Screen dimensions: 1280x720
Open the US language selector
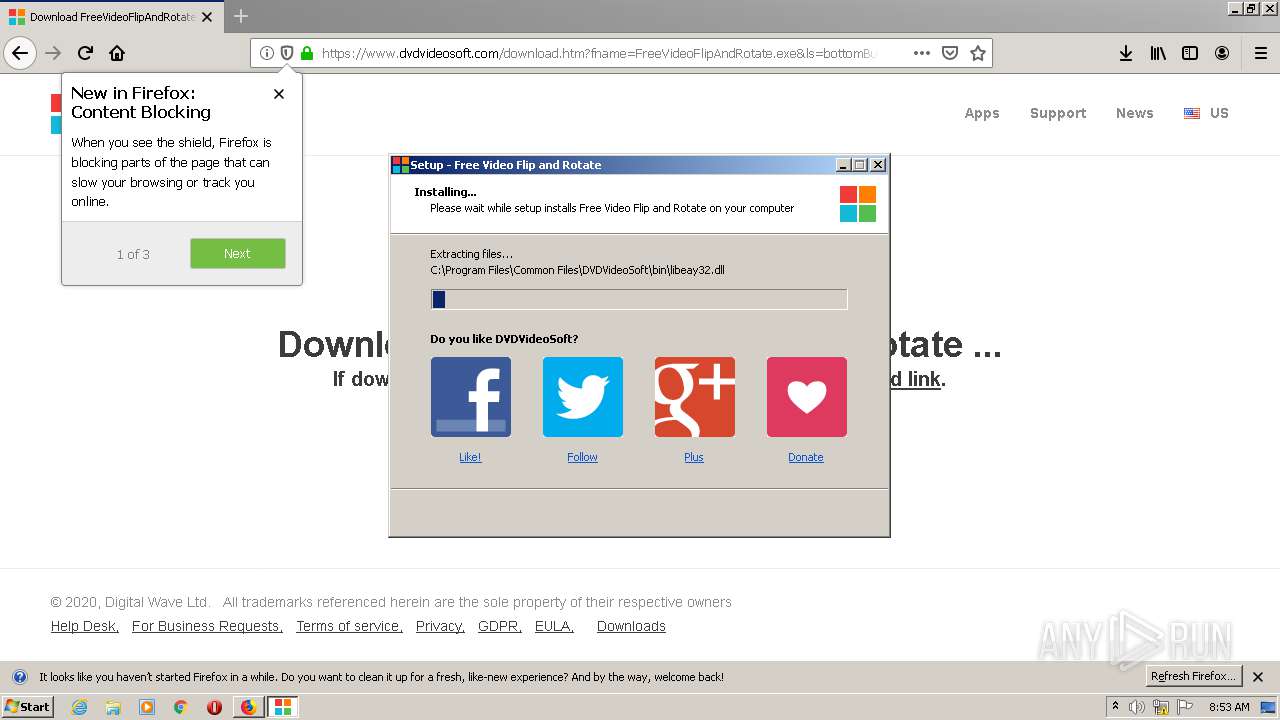(1206, 113)
